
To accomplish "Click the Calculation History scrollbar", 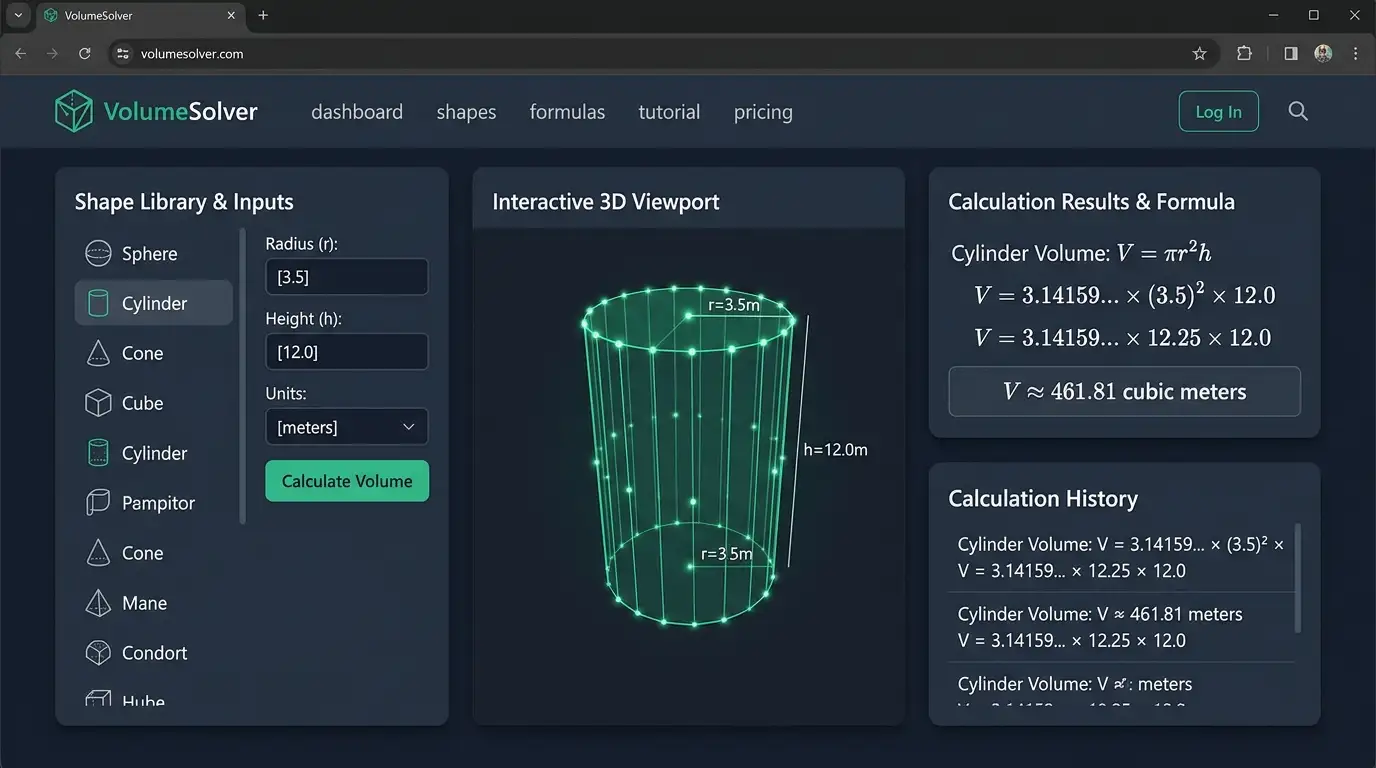I will click(1298, 578).
